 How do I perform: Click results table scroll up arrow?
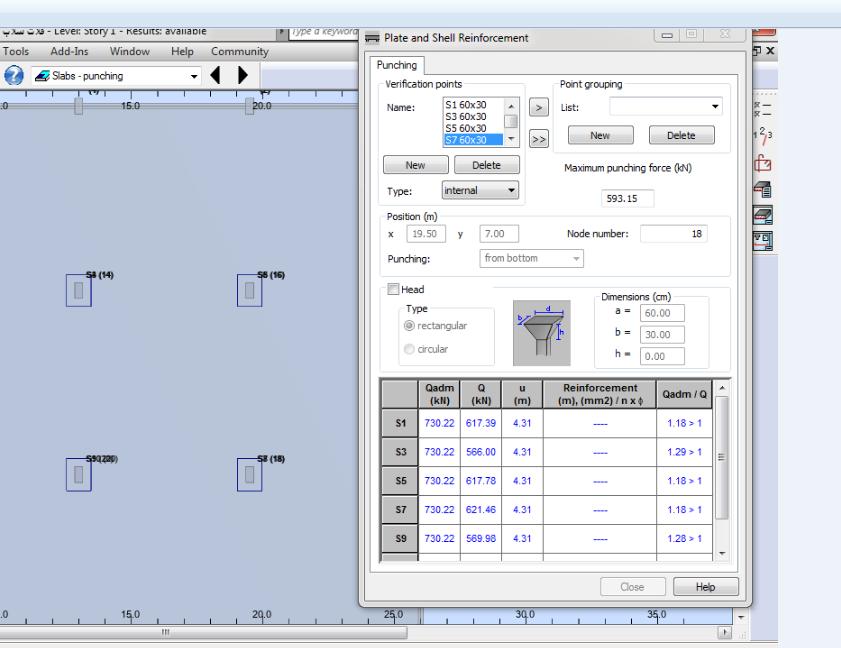pos(722,387)
